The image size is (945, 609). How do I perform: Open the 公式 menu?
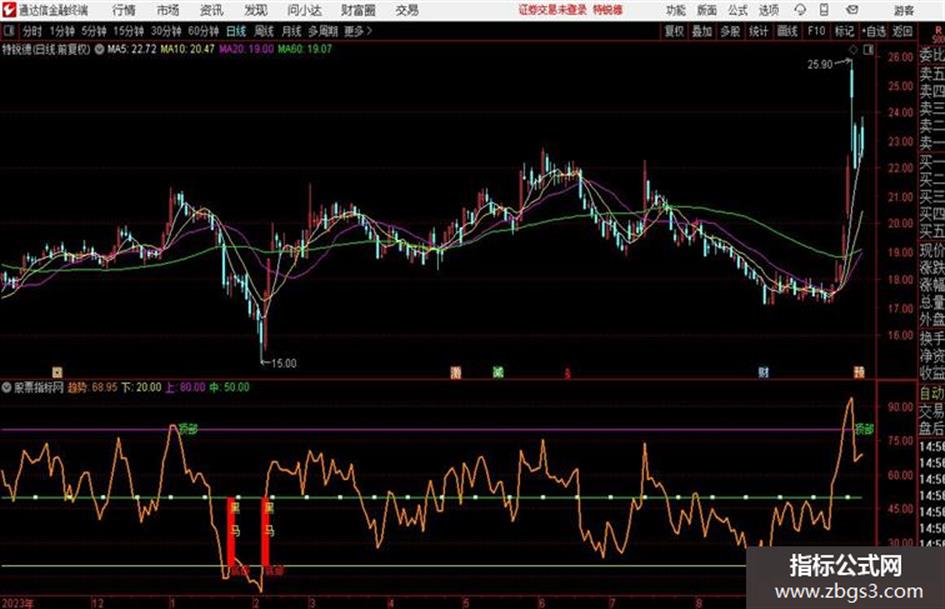coord(738,10)
